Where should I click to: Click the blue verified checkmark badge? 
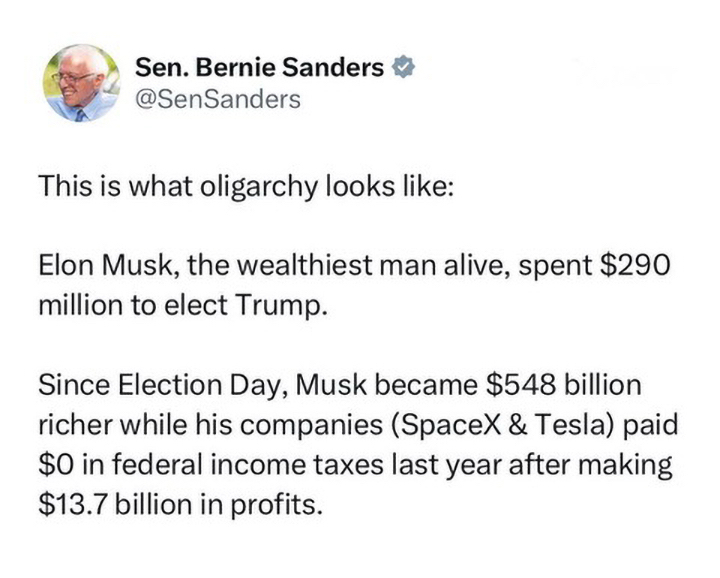click(x=403, y=68)
